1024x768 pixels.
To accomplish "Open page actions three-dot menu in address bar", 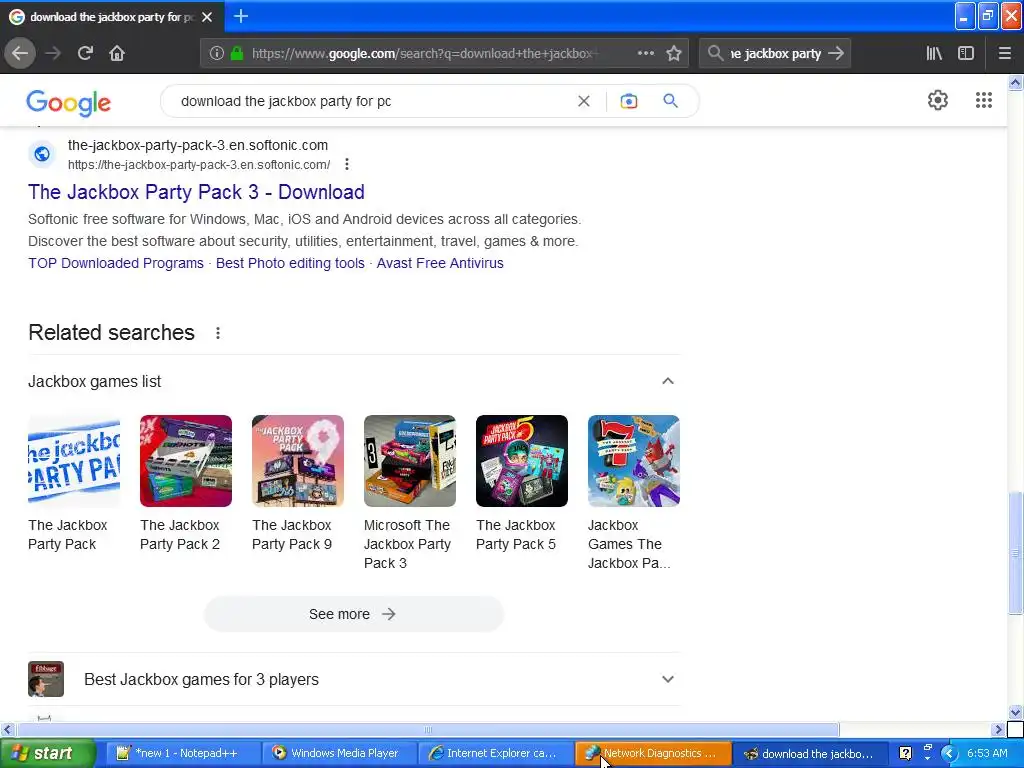I will point(645,53).
